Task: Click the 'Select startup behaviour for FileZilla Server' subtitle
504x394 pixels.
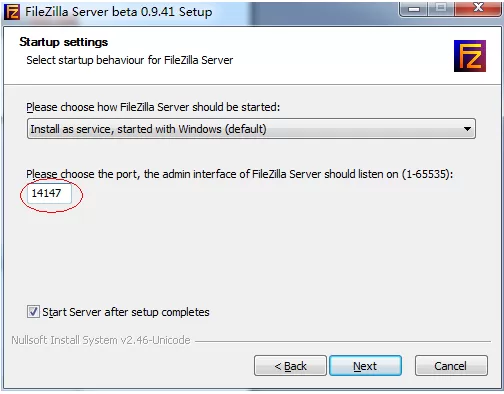Action: tap(130, 60)
